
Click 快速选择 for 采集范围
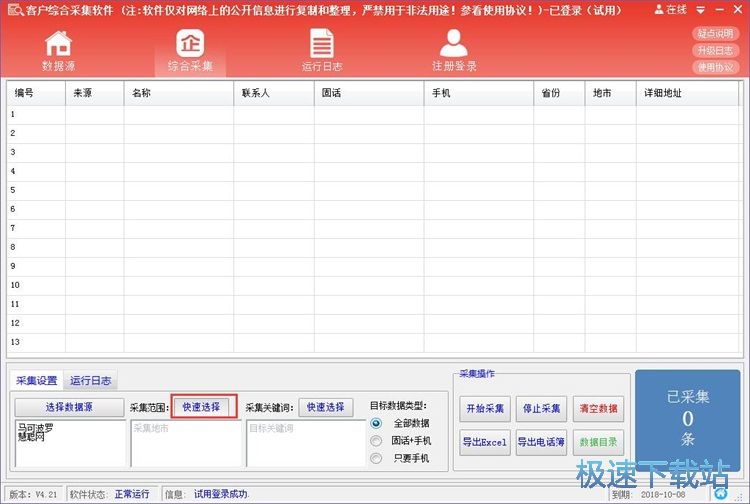[x=204, y=407]
